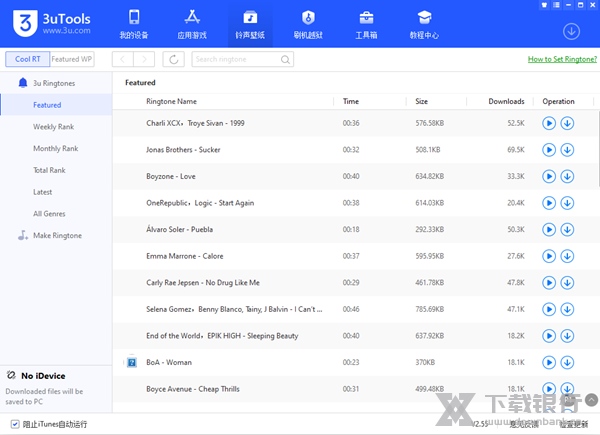This screenshot has width=600, height=435.
Task: Play Charli XCX Troye Sivan 1999 ringtone
Action: [549, 123]
